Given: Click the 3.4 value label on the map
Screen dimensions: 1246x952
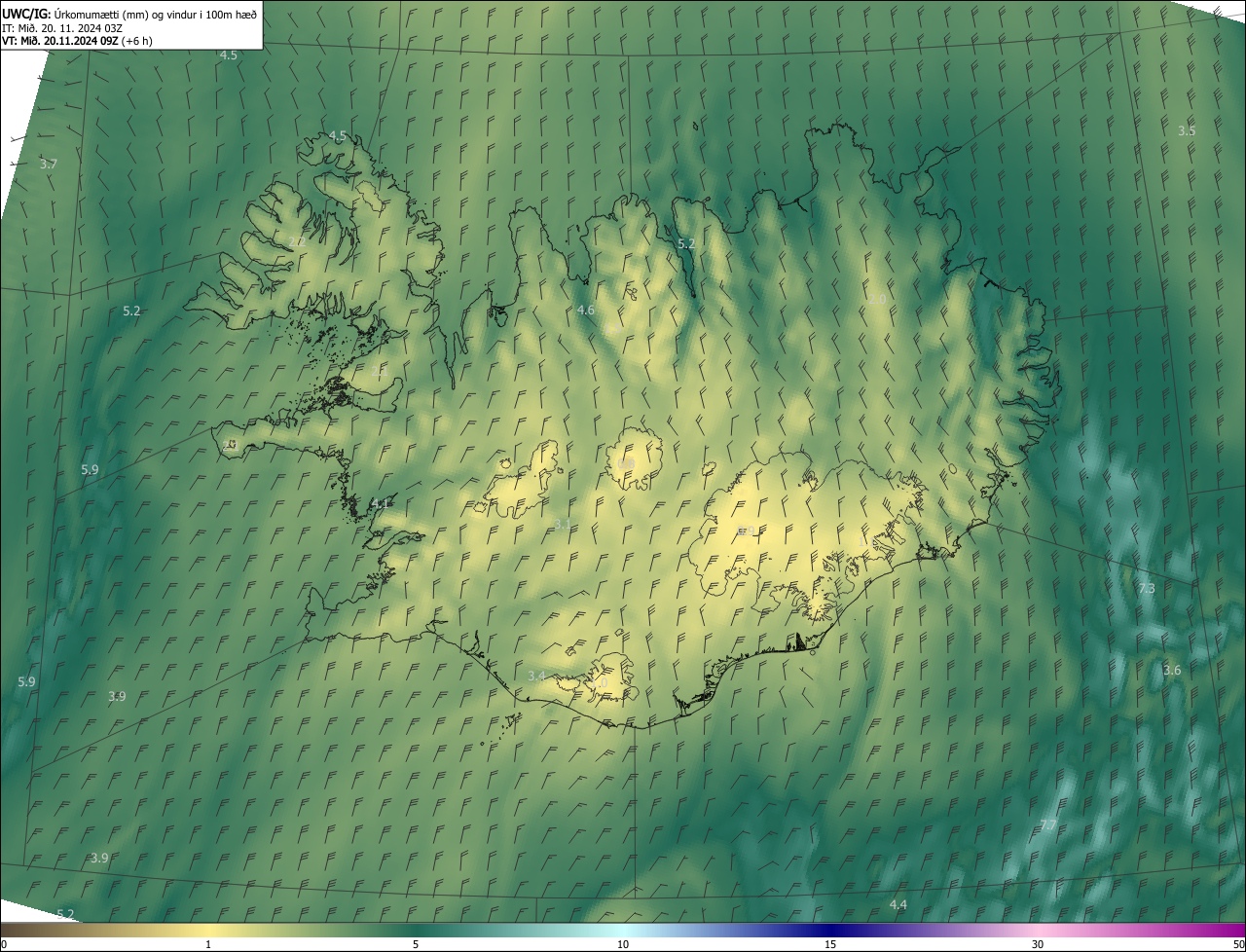Looking at the screenshot, I should 536,676.
